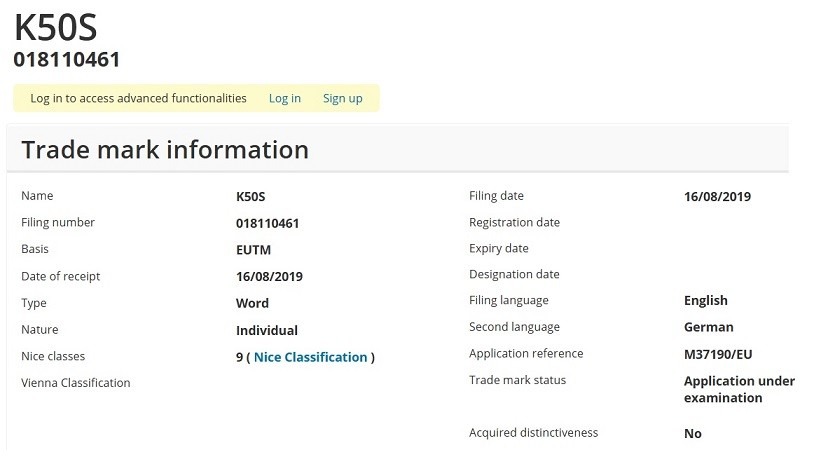Select the English filing language value
Screen dimensions: 814x450
(x=705, y=300)
